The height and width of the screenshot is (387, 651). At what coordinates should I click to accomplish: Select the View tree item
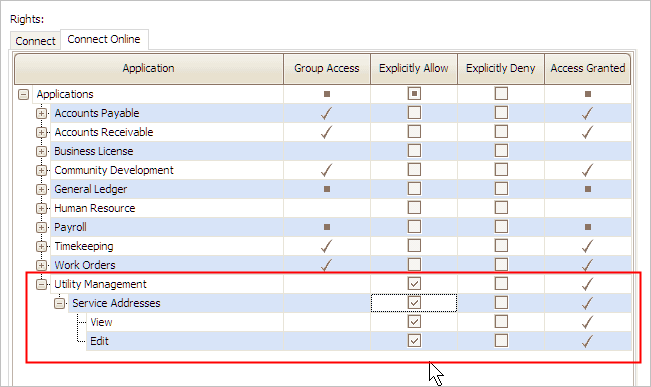tap(101, 322)
